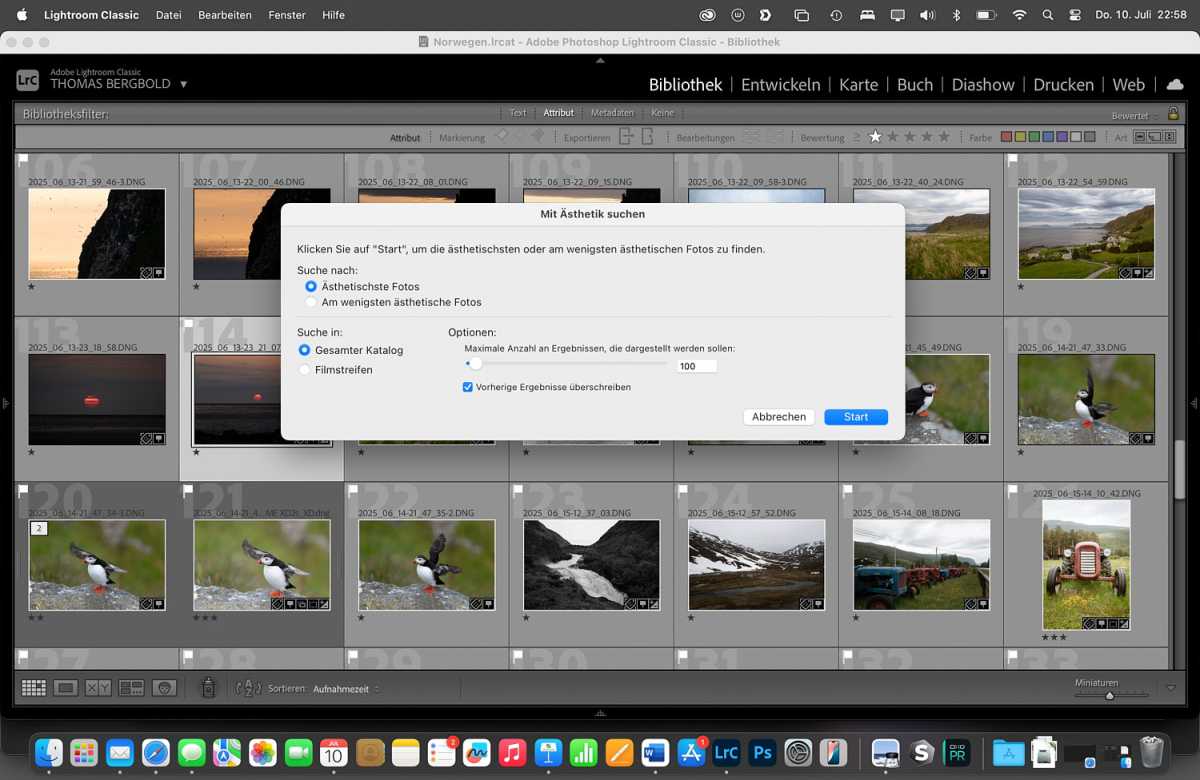Open the 'Bewertet' filter preset dropdown
1200x780 pixels.
pos(1135,116)
